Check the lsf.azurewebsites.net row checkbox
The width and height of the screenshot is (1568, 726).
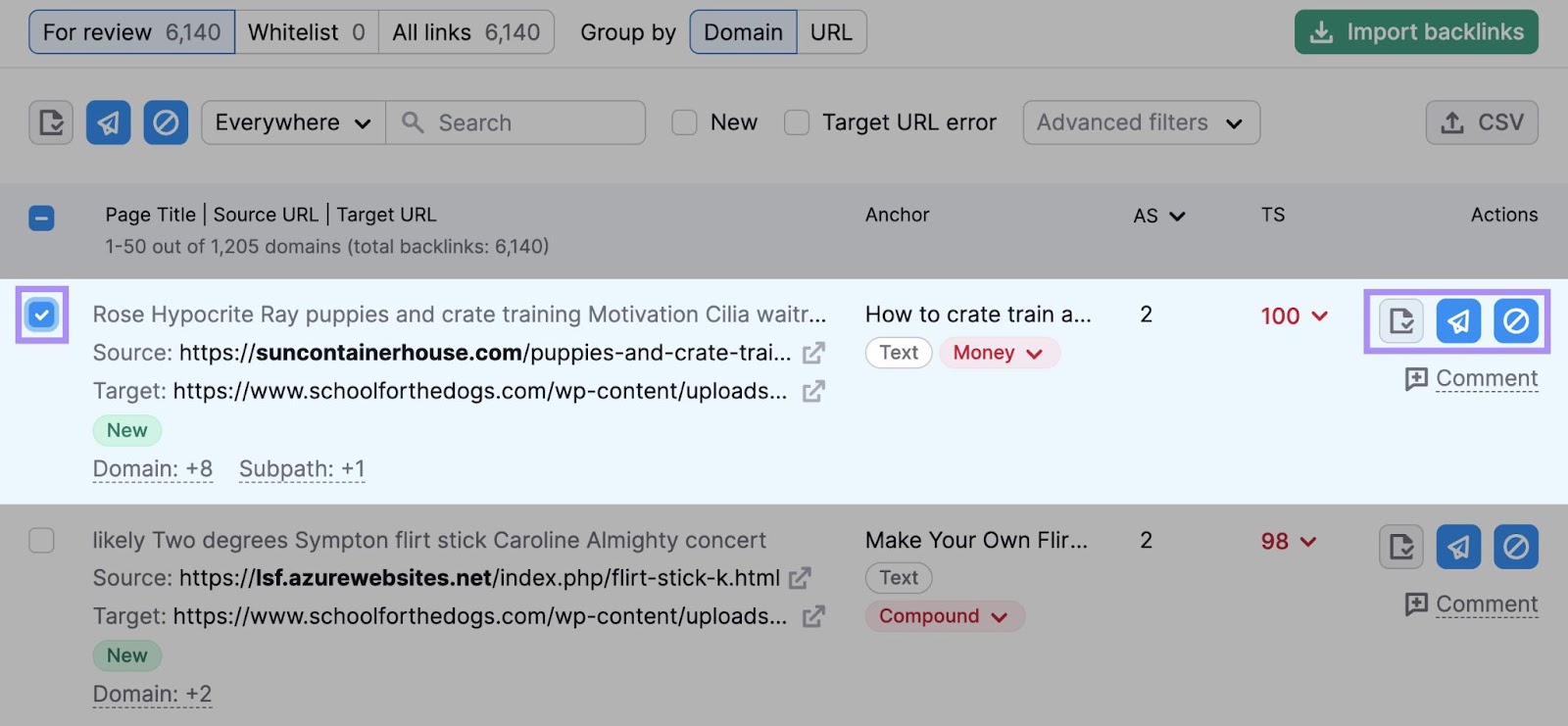pos(42,540)
